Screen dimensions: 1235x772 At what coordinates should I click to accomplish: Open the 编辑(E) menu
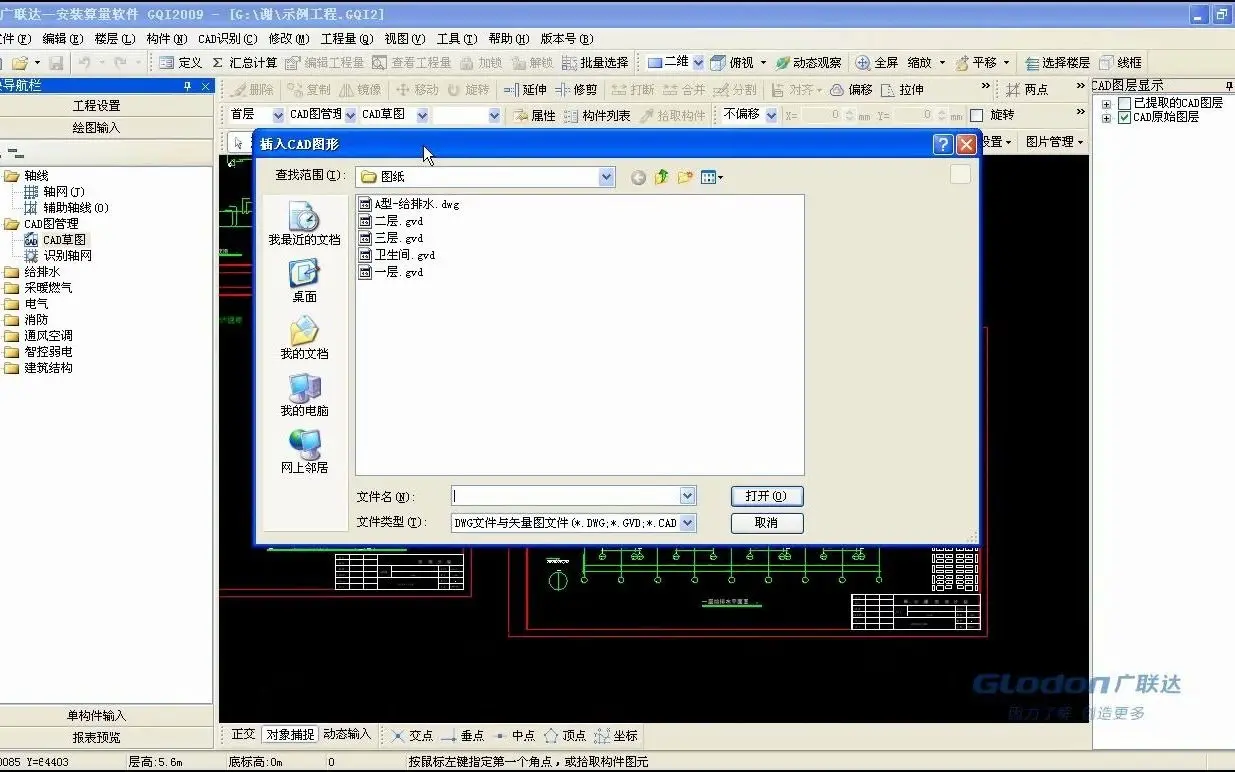(x=63, y=39)
